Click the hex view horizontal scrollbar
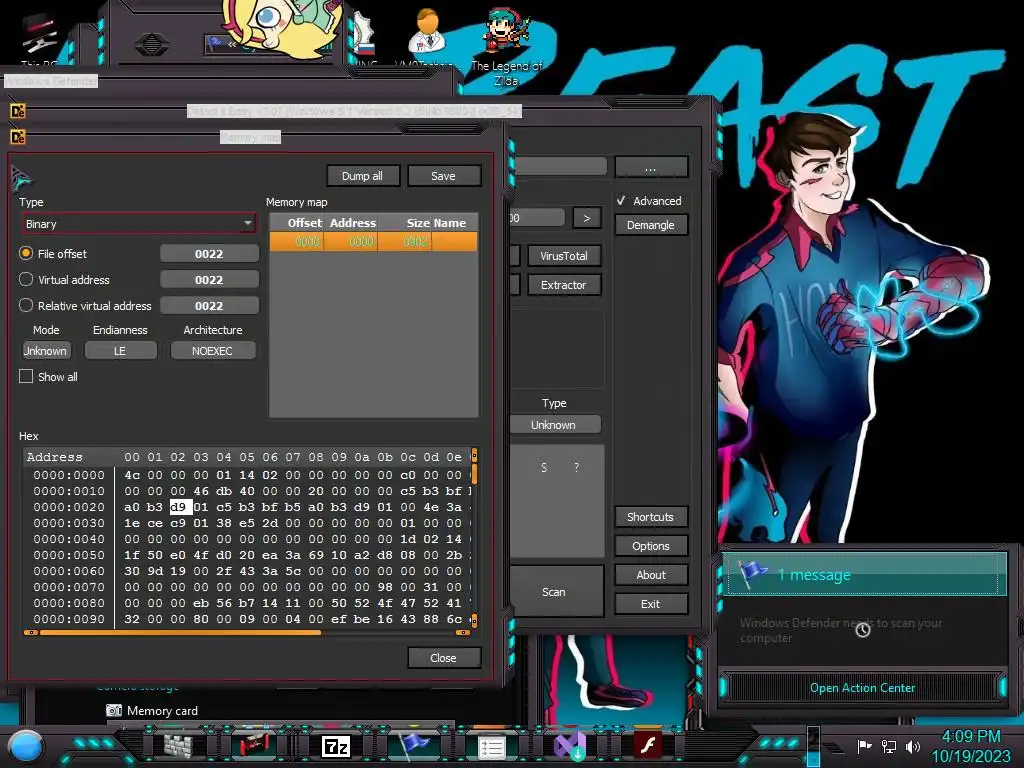This screenshot has height=768, width=1024. pos(247,632)
